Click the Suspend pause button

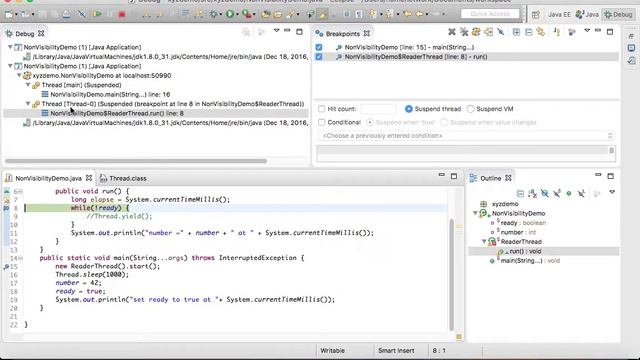tap(110, 14)
